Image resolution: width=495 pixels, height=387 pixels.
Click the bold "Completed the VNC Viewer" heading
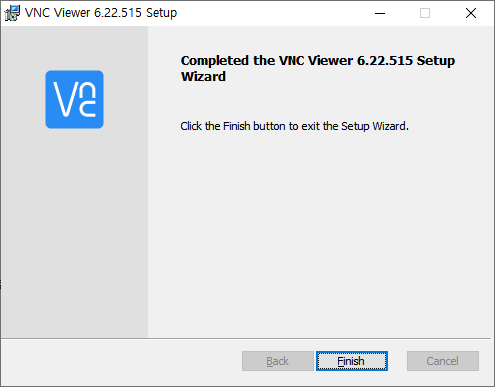pos(267,61)
